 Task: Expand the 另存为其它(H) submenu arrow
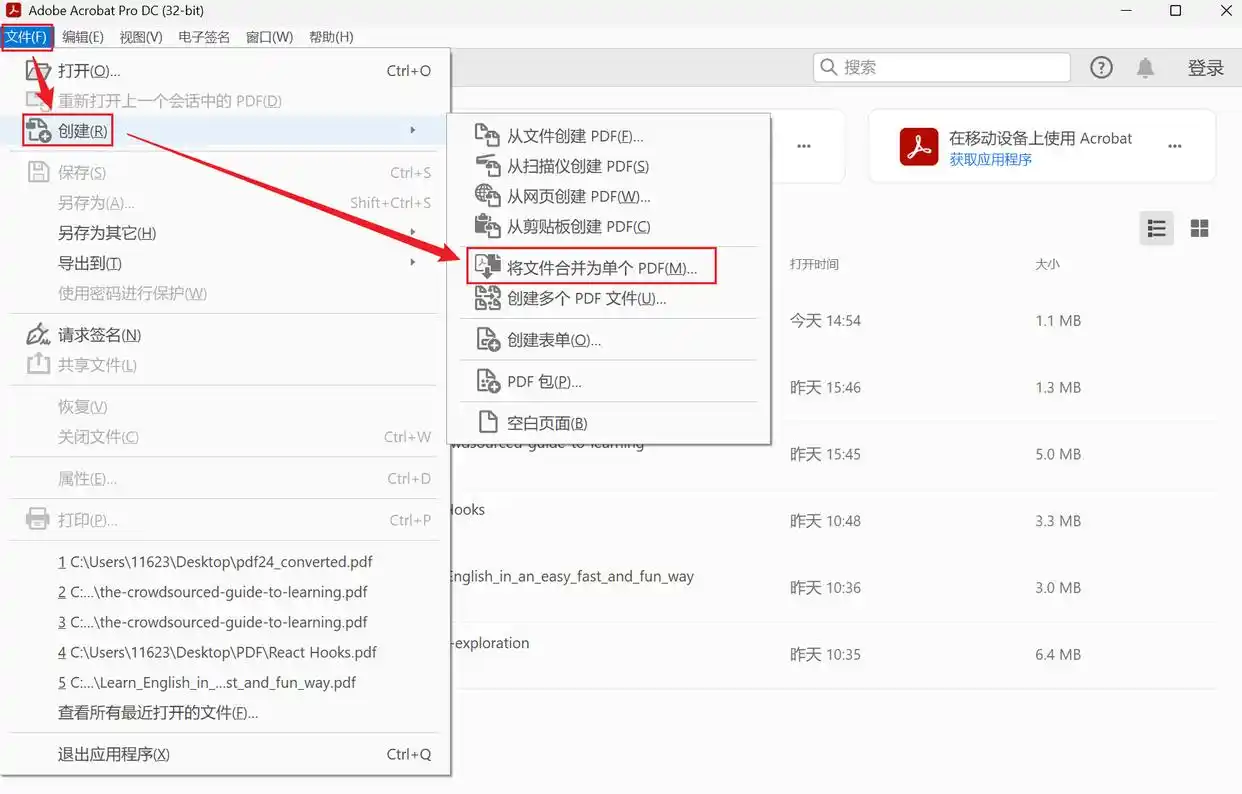(x=412, y=232)
